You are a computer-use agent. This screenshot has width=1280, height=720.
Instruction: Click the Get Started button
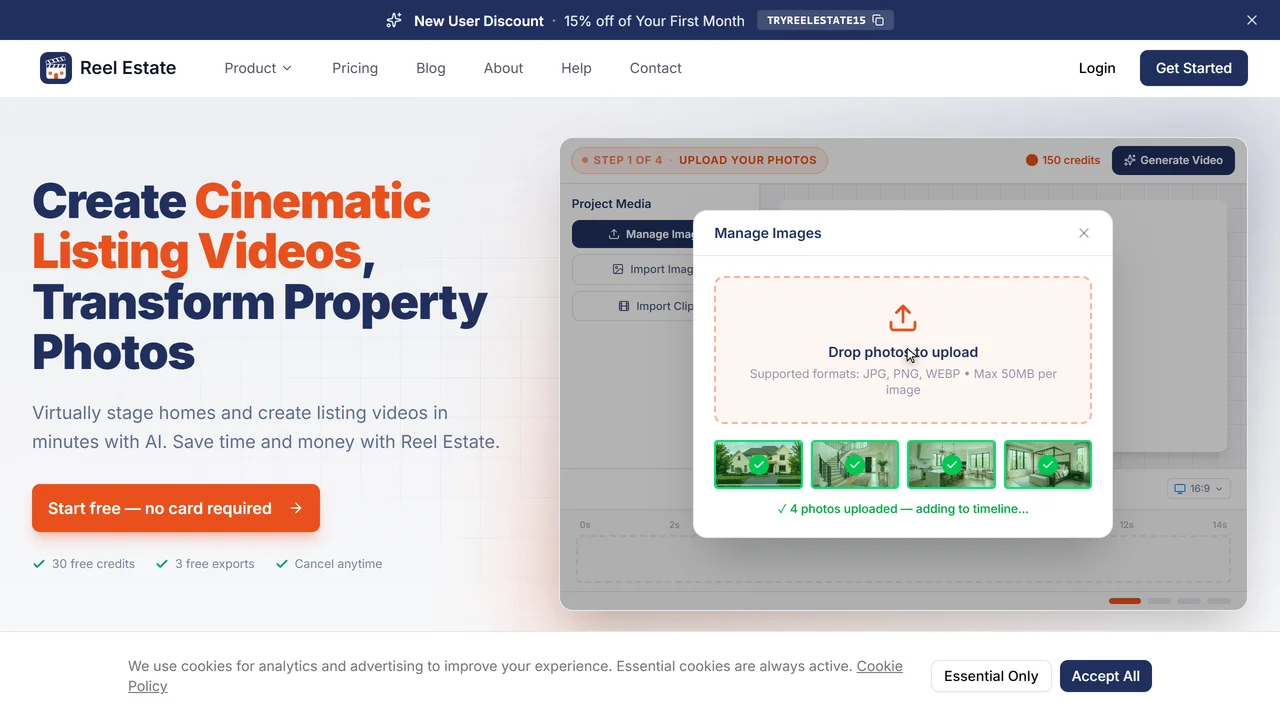pos(1194,68)
